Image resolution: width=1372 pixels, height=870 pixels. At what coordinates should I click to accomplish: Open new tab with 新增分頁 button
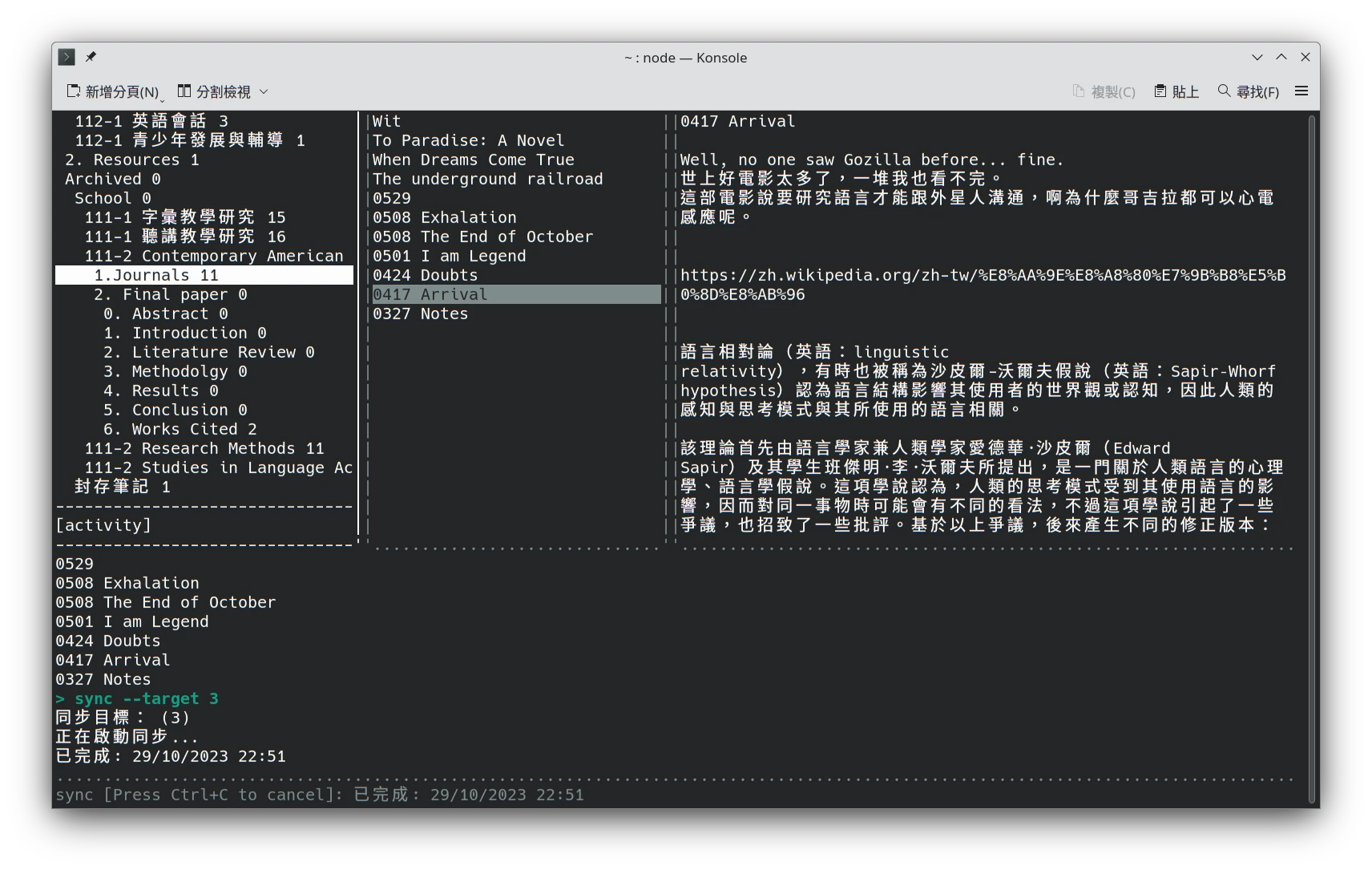click(113, 91)
